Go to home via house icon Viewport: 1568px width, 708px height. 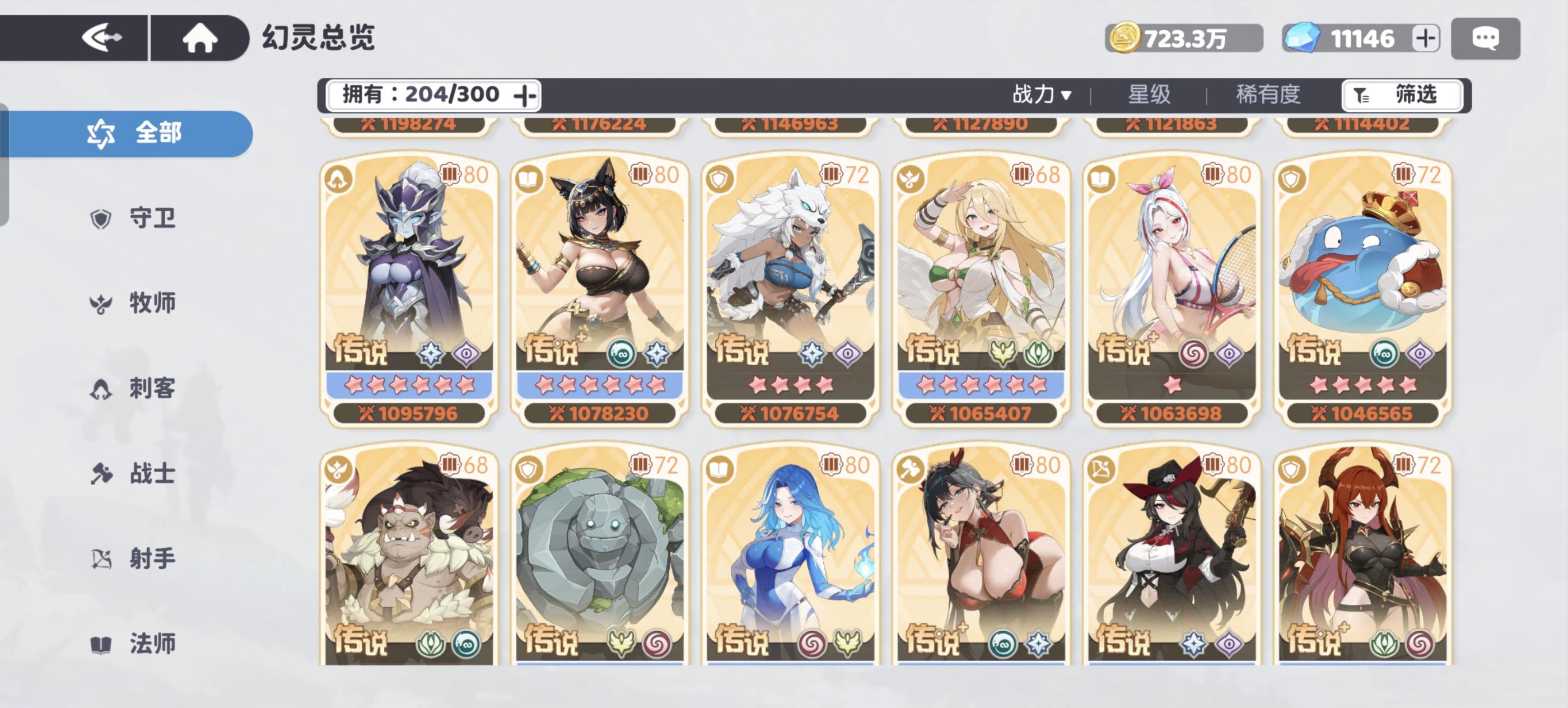click(x=200, y=38)
